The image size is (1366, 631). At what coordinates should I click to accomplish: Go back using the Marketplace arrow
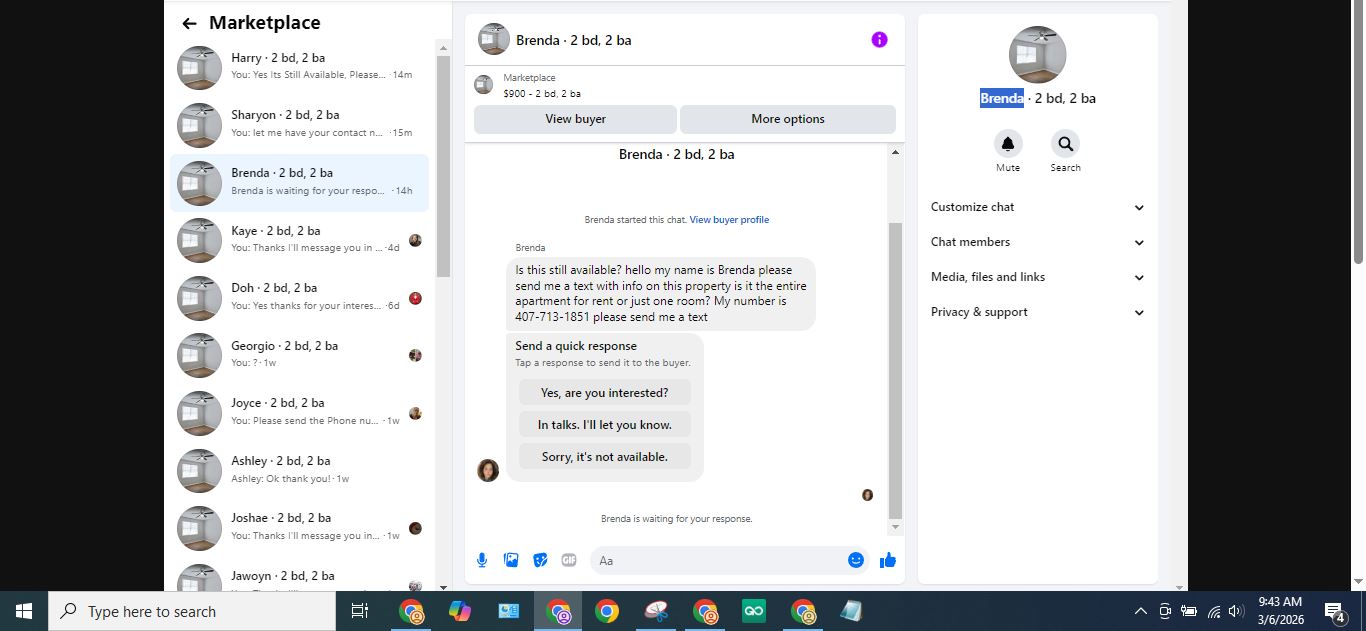point(189,23)
